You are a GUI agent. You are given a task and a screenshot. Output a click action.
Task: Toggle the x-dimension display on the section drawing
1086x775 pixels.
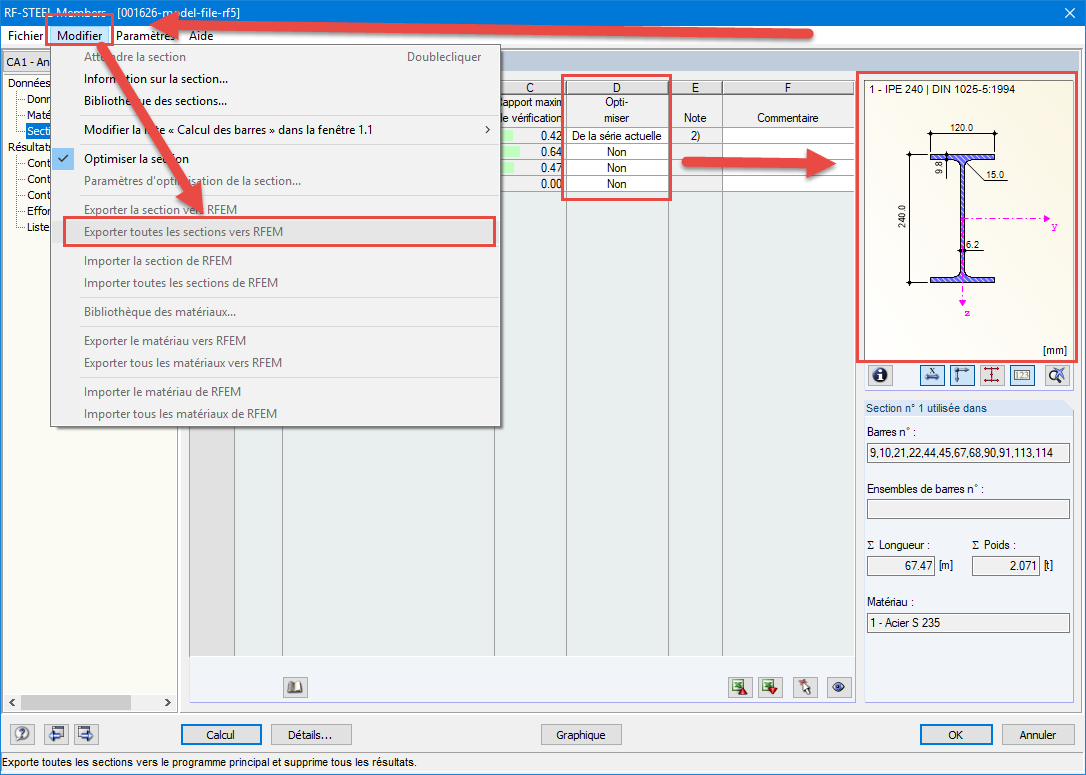pos(930,375)
